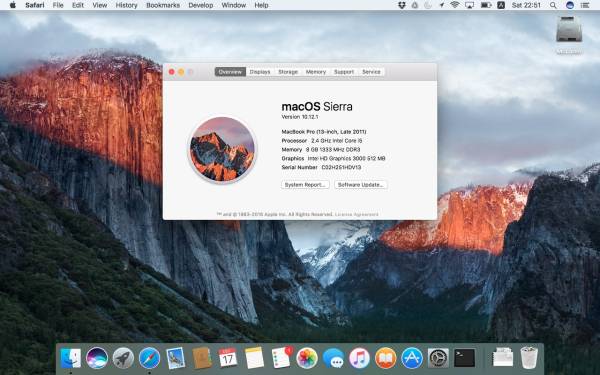Open iBooks in the dock

coord(386,359)
